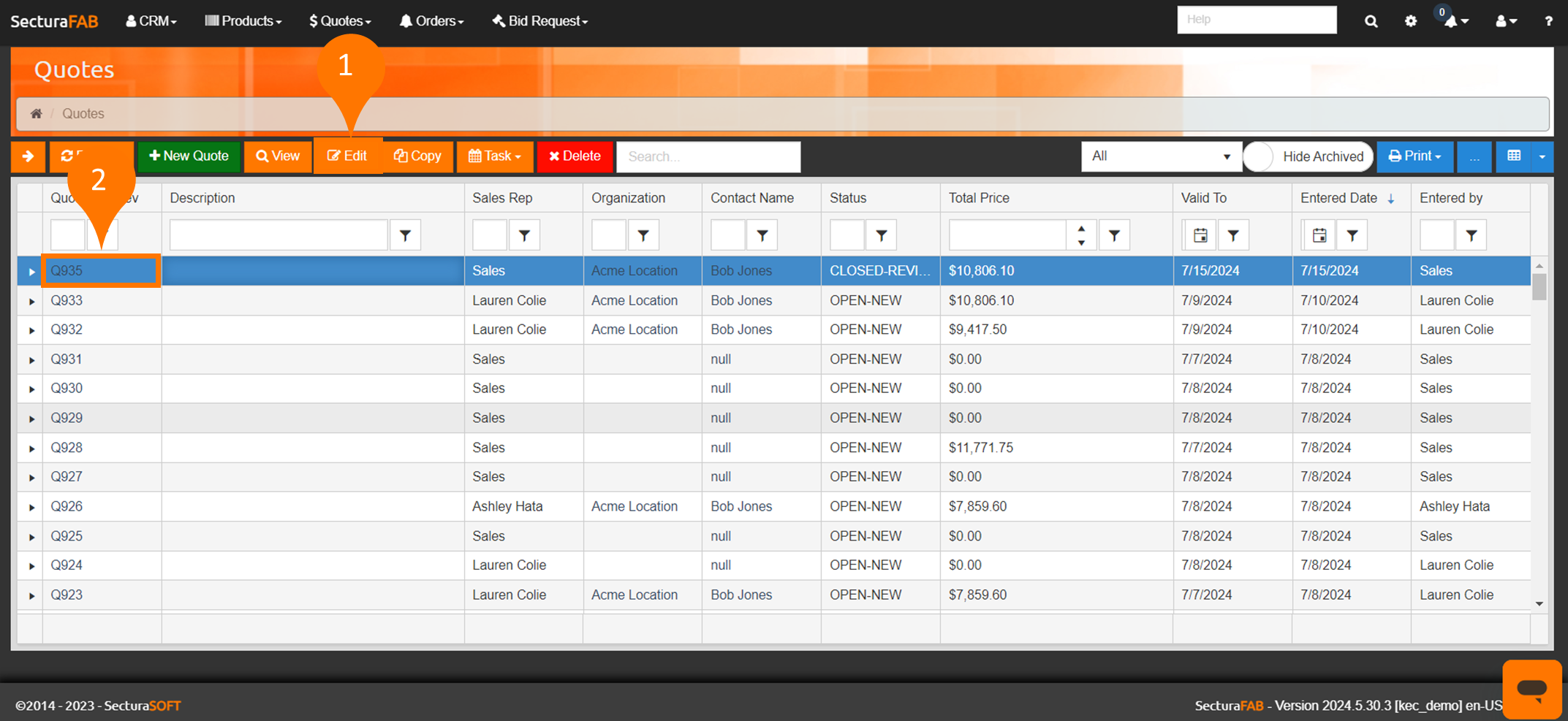This screenshot has width=1568, height=721.
Task: Click the grid layout view button
Action: tap(1514, 156)
